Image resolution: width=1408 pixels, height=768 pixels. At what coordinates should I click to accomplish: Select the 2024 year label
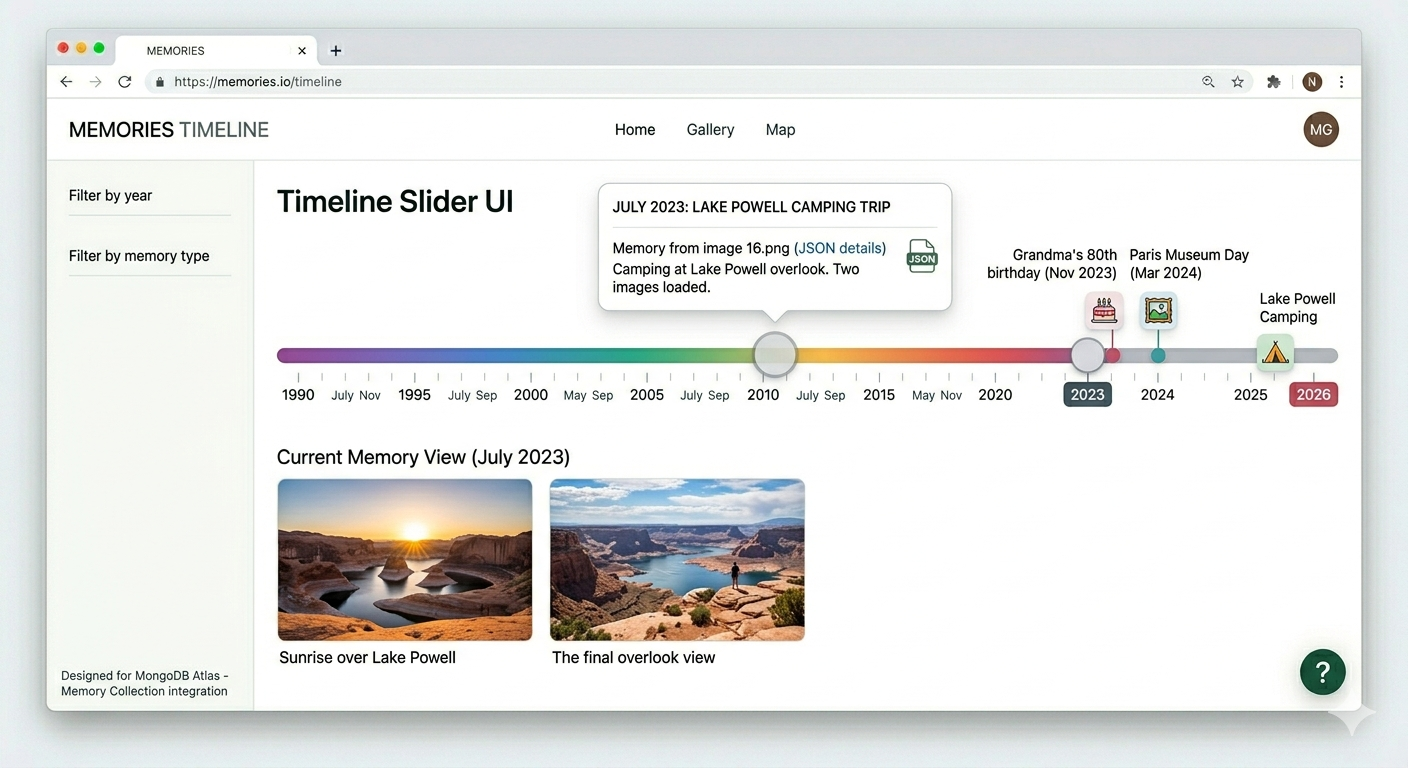[1157, 394]
